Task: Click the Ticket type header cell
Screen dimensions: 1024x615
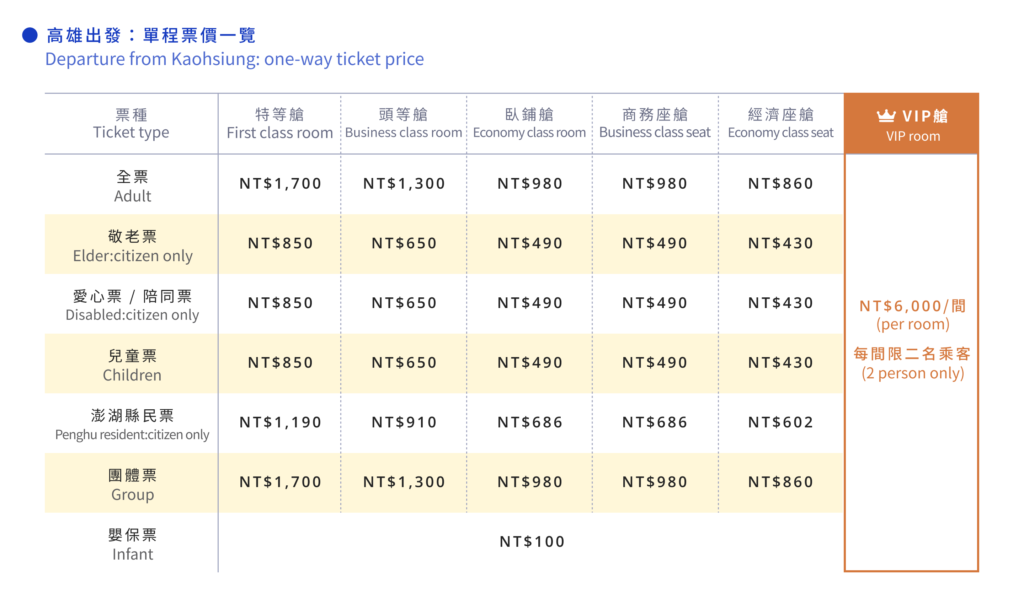Action: coord(131,124)
